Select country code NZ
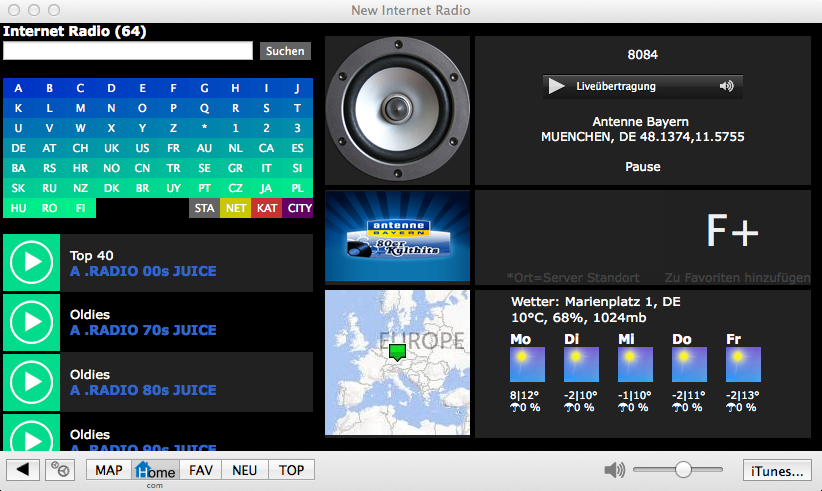Image resolution: width=822 pixels, height=491 pixels. pos(80,188)
